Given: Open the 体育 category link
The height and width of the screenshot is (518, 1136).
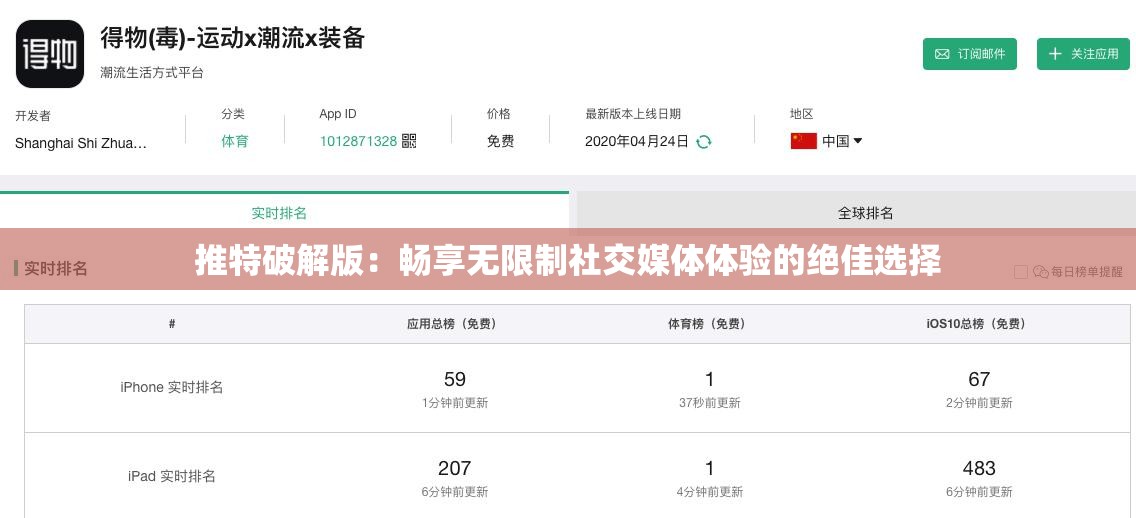Looking at the screenshot, I should (235, 141).
